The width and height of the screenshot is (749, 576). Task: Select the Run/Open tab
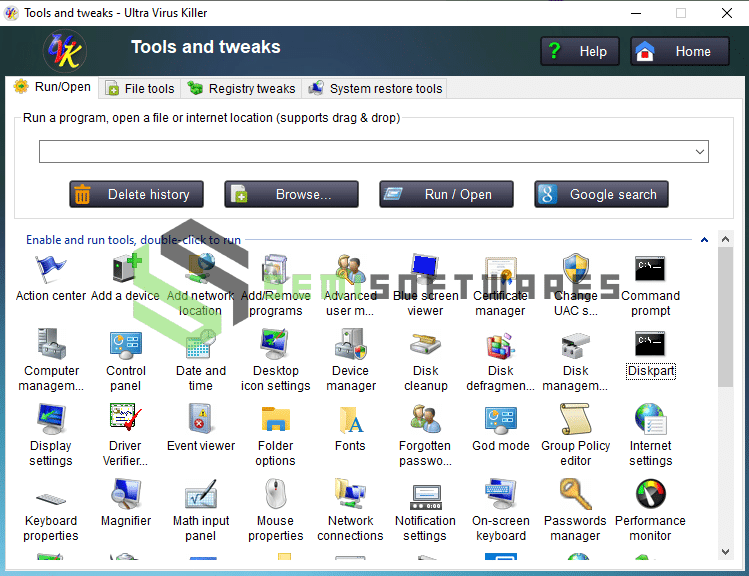[x=52, y=87]
